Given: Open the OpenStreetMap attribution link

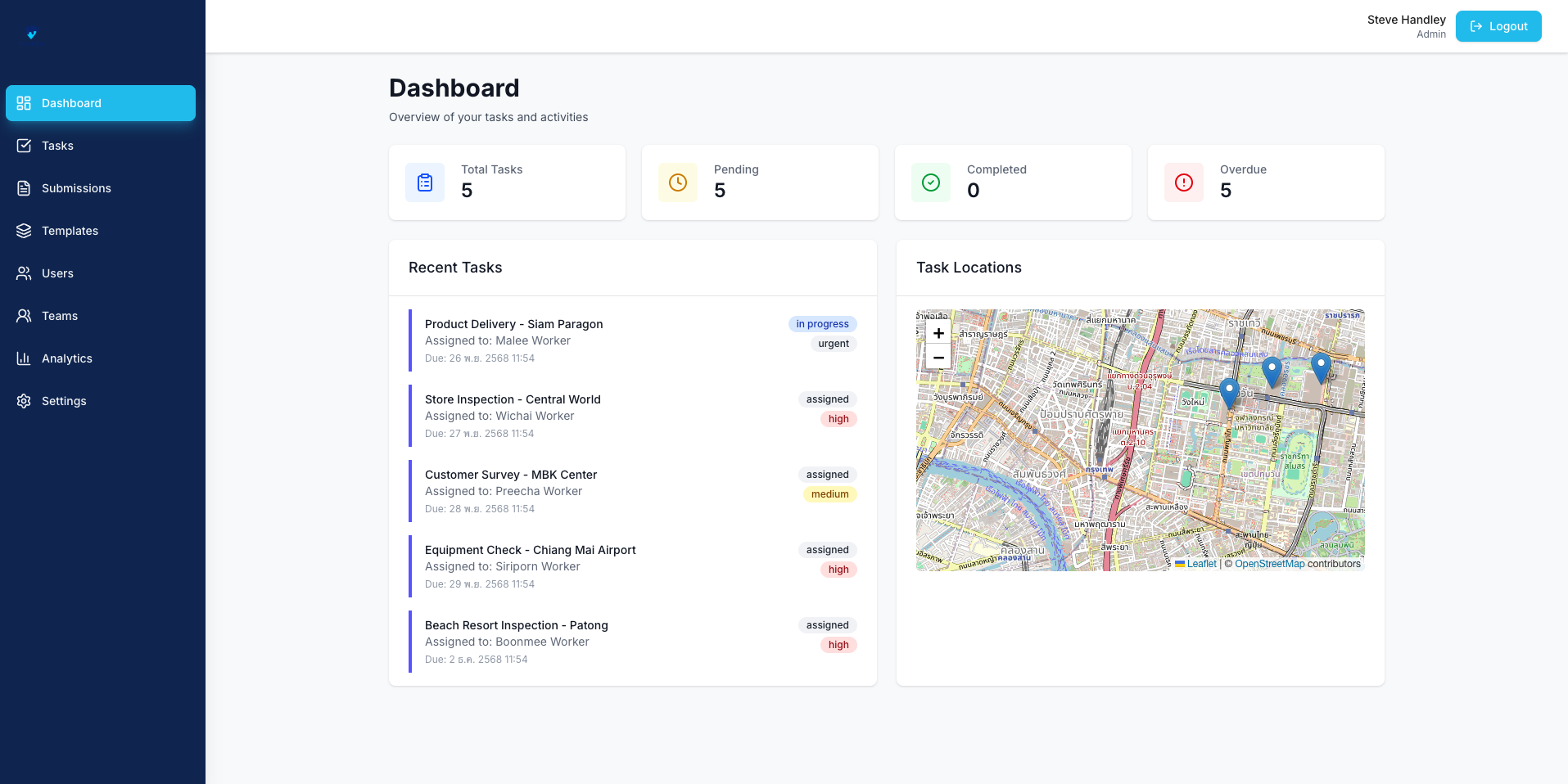Looking at the screenshot, I should (1270, 564).
